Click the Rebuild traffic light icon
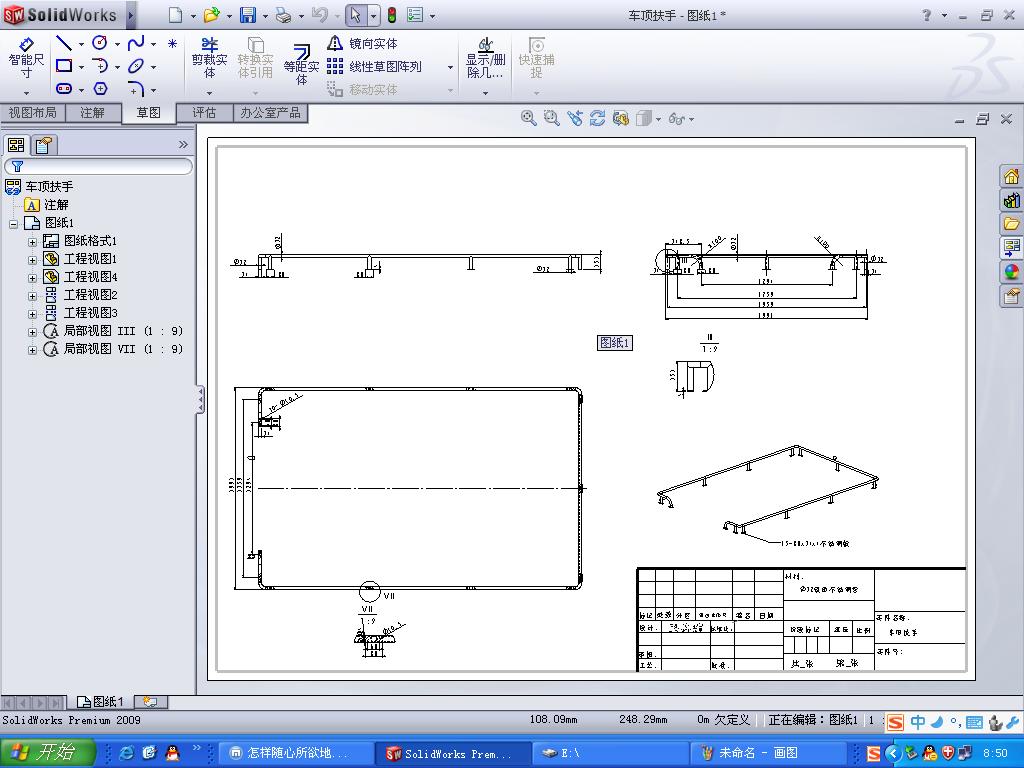The height and width of the screenshot is (768, 1024). click(392, 15)
